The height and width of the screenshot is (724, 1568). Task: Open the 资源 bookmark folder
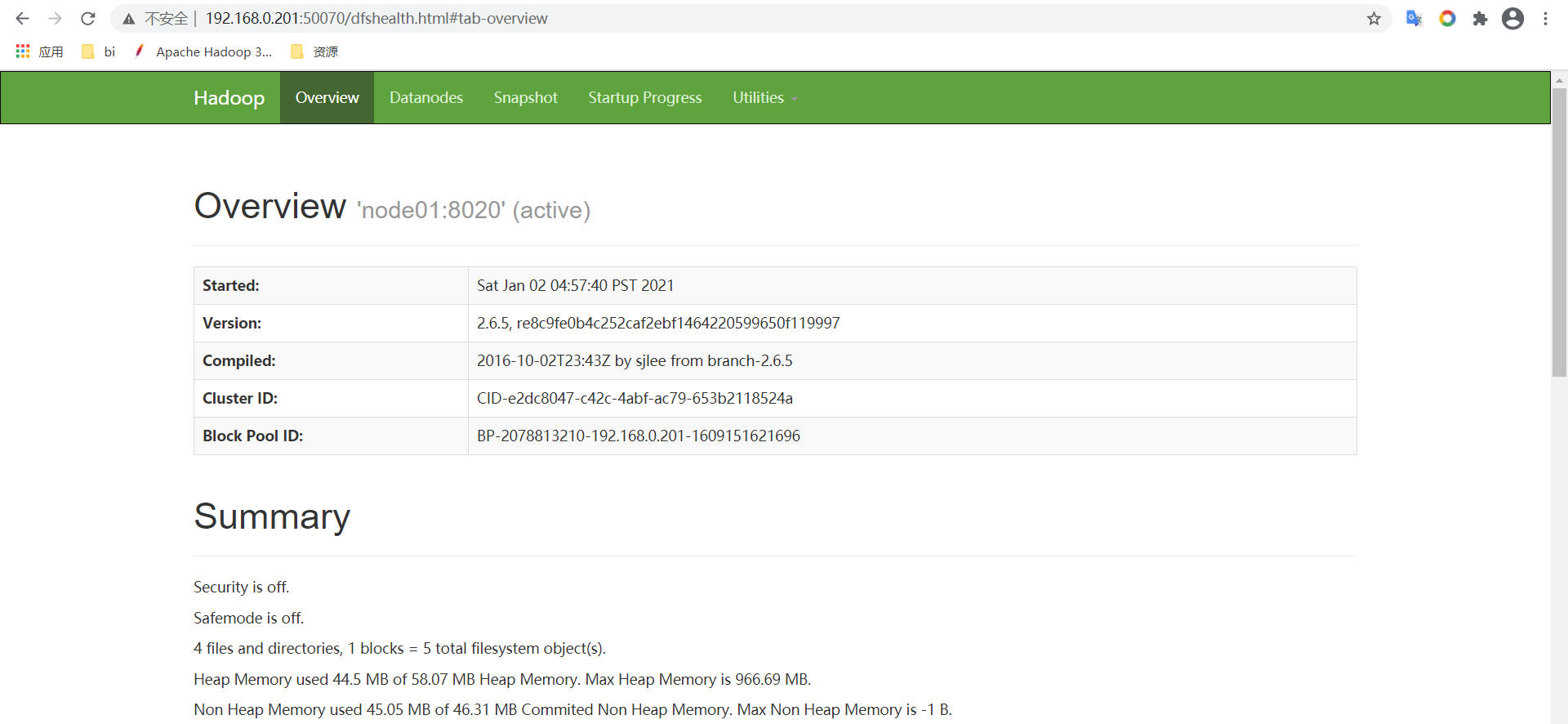(314, 51)
